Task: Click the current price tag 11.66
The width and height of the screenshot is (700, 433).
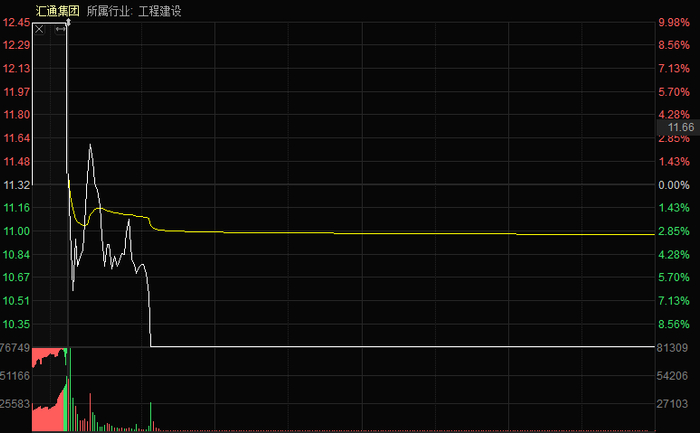Action: 680,127
